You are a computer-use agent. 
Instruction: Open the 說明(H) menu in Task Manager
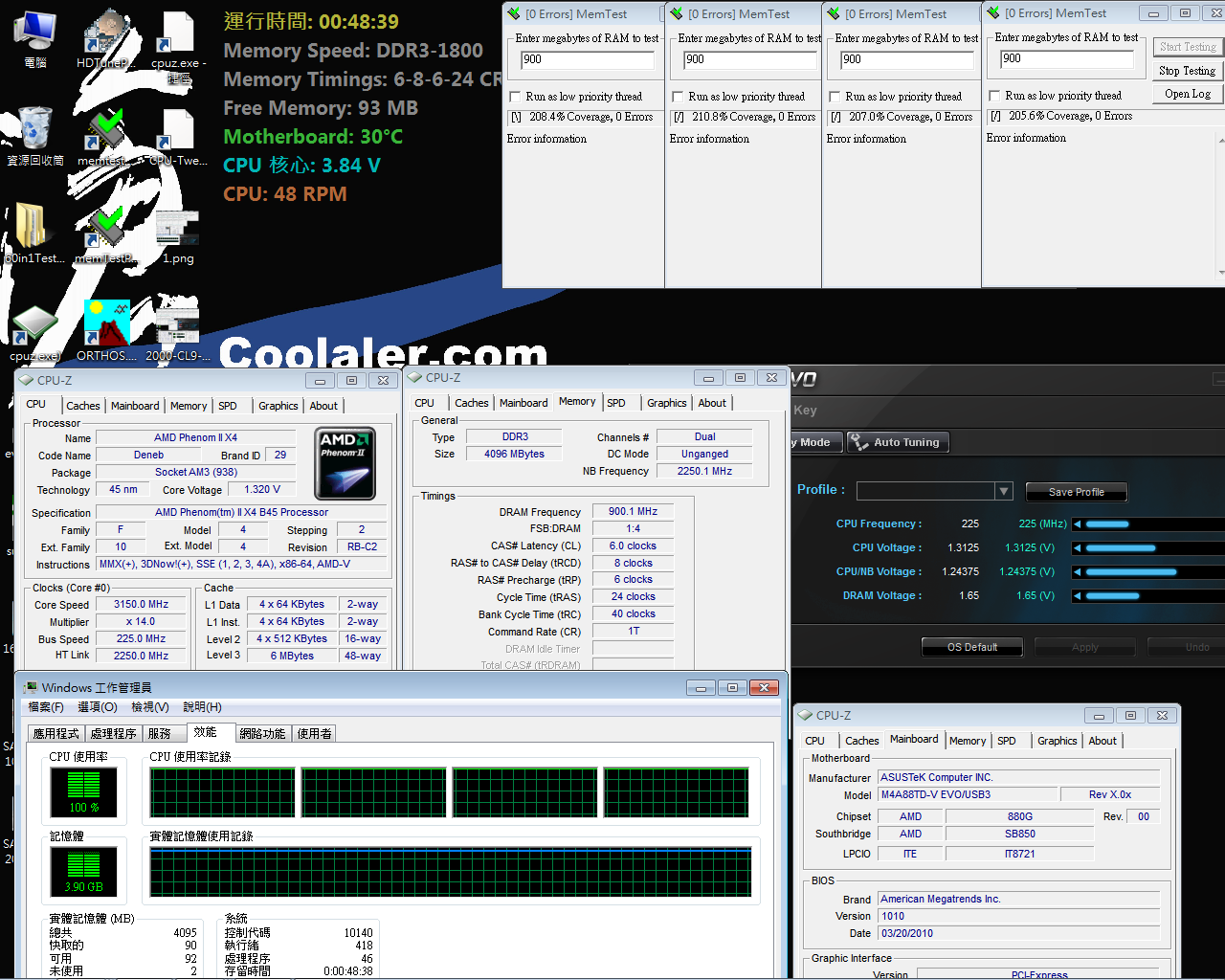202,707
